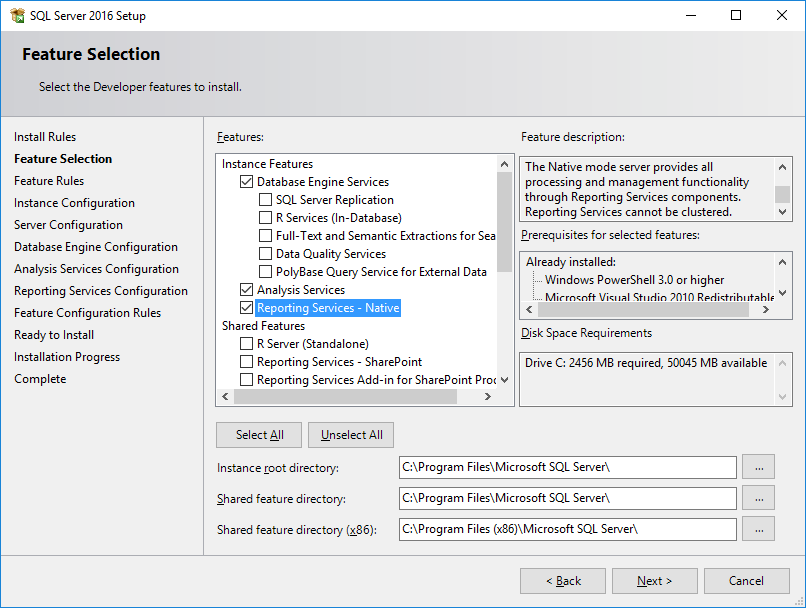Select Shared Features tree heading

pyautogui.click(x=263, y=326)
